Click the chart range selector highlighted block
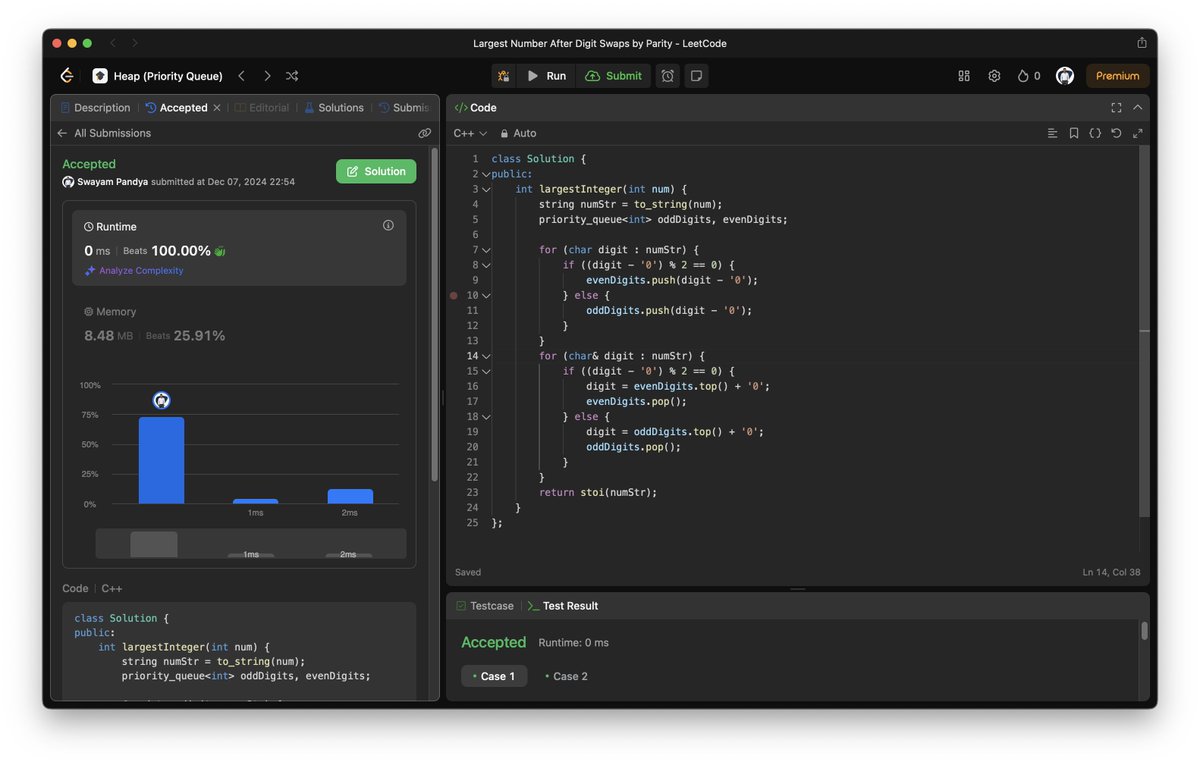1200x765 pixels. coord(154,544)
